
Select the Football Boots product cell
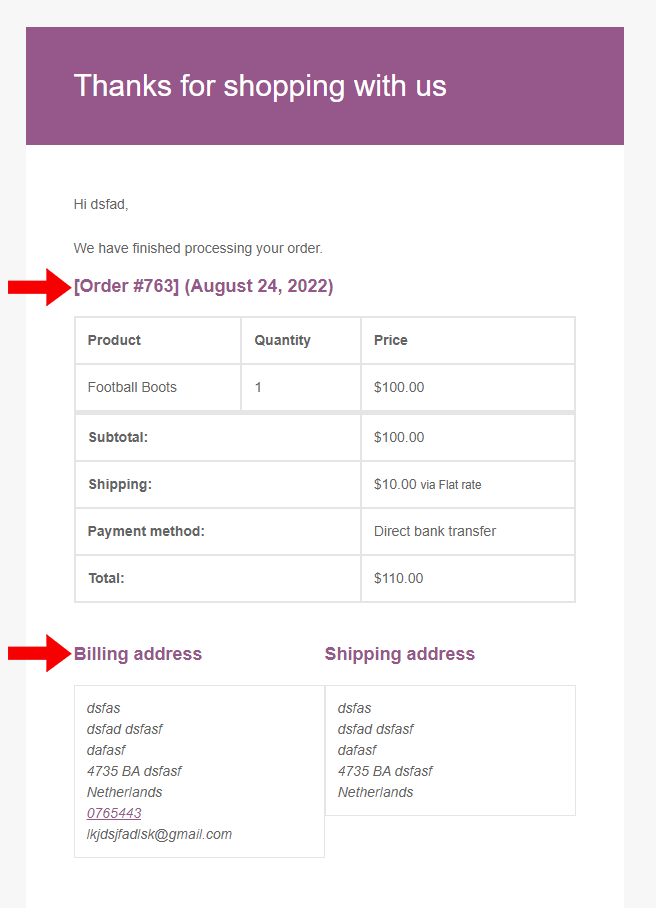pyautogui.click(x=132, y=387)
